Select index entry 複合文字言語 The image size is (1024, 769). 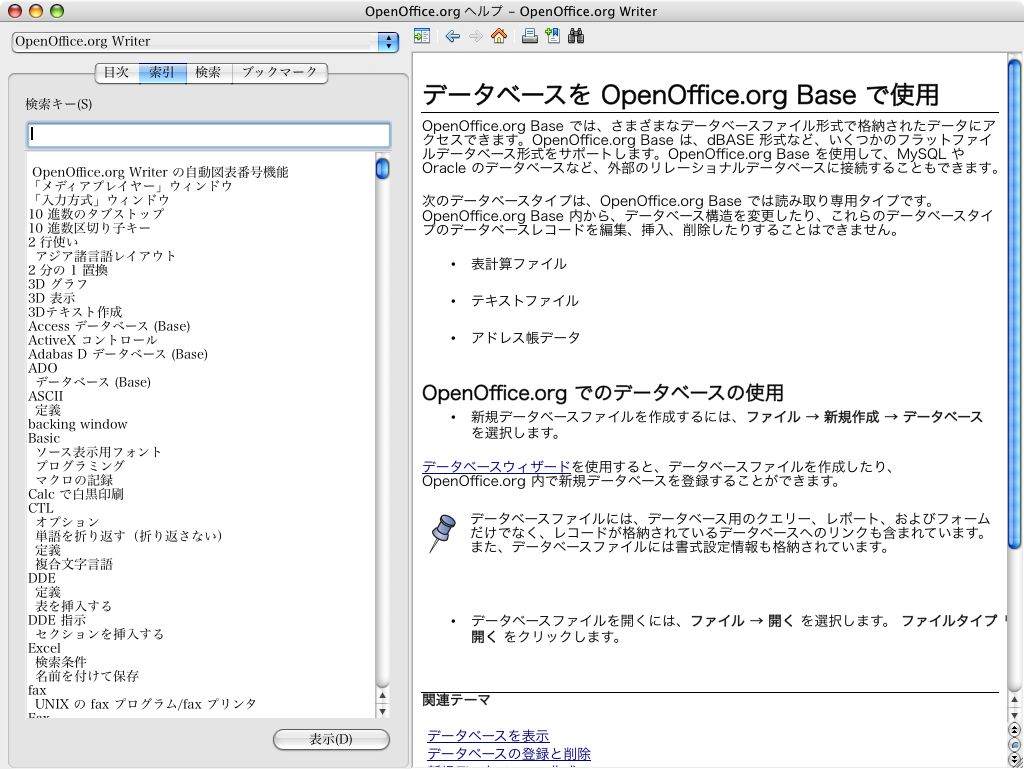pos(74,565)
